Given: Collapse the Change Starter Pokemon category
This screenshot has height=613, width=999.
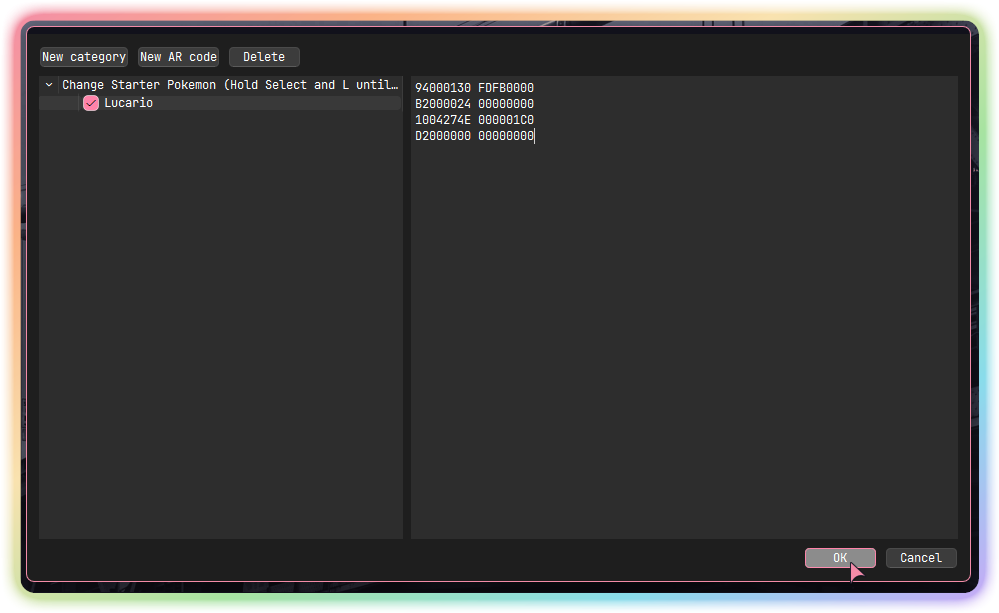Looking at the screenshot, I should 49,86.
